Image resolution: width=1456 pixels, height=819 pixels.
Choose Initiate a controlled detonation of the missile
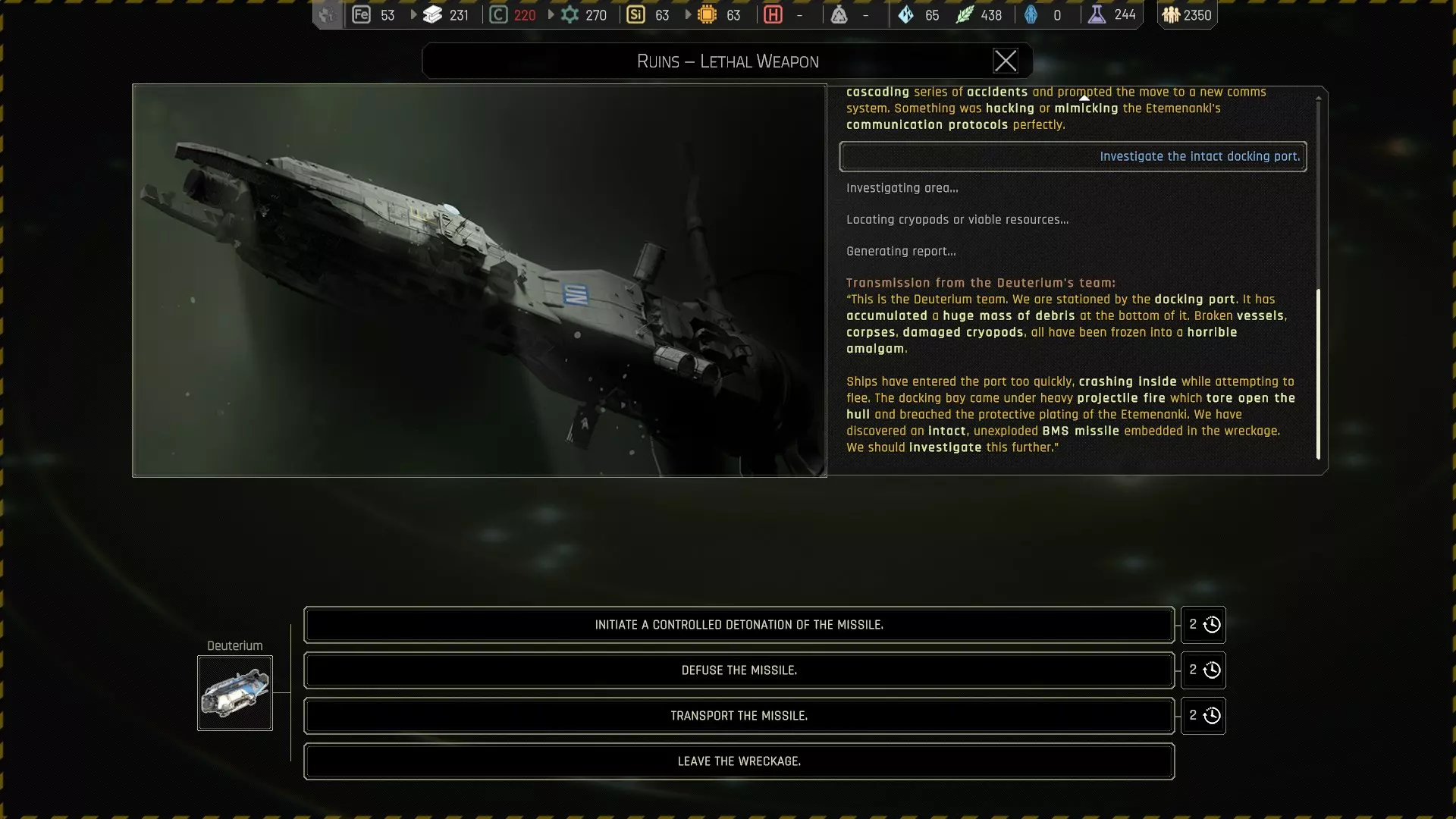point(739,625)
